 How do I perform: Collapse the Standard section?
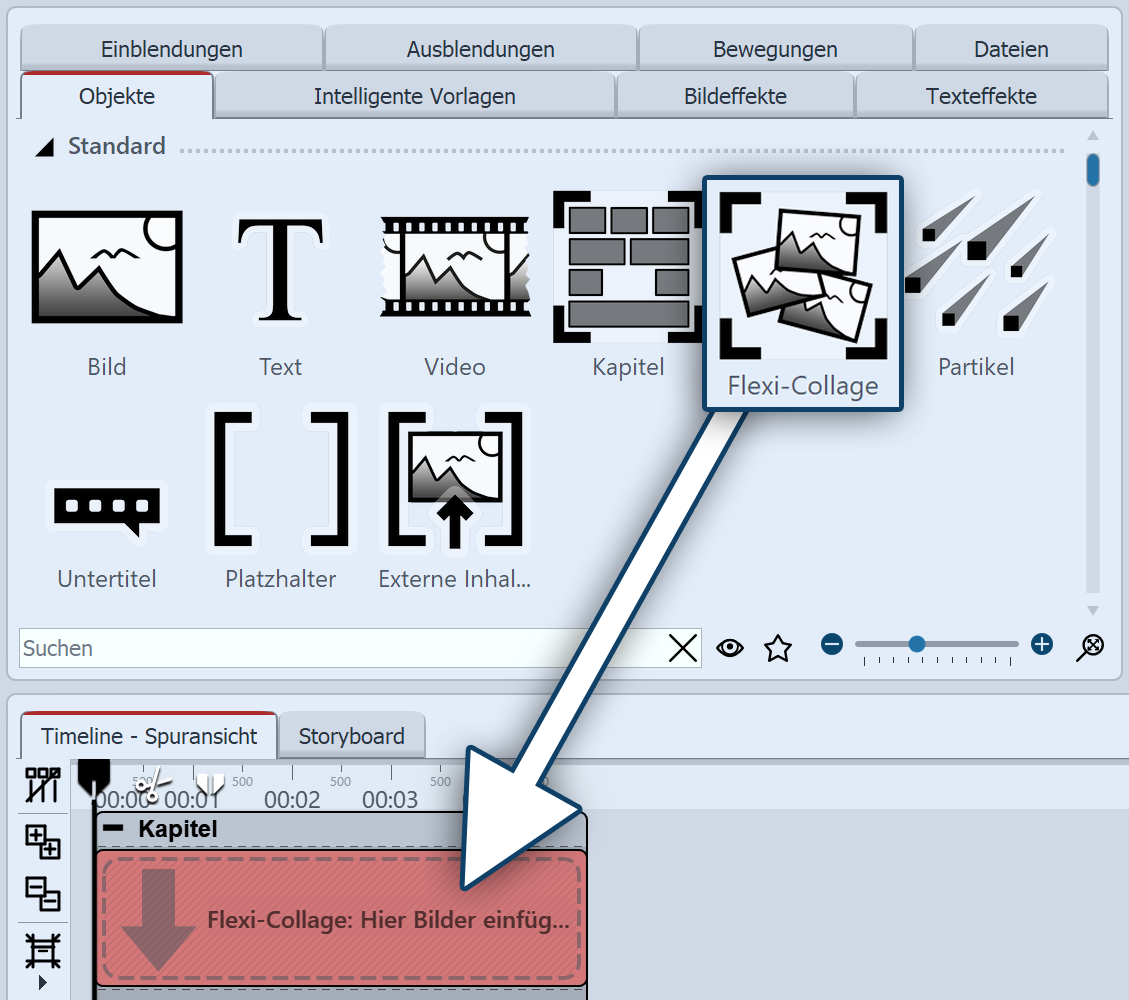(45, 146)
